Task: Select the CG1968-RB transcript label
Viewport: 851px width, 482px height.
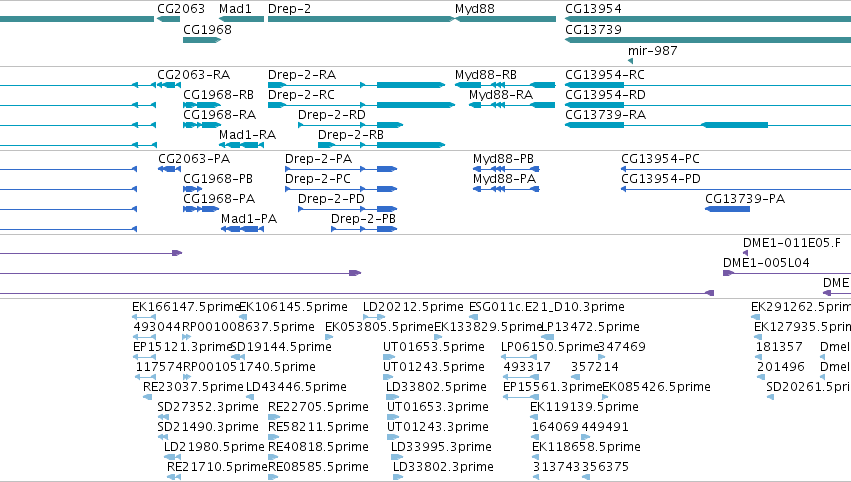Action: [219, 95]
